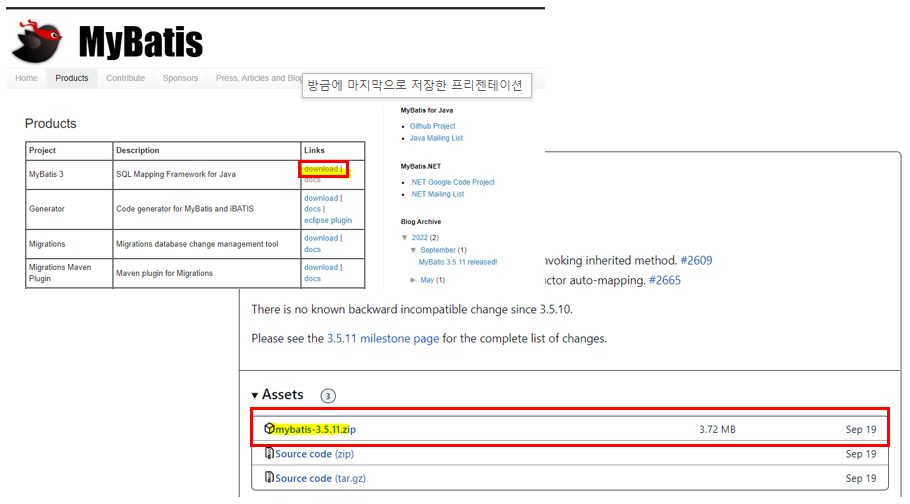
Task: Open the Migrations docs link
Action: coord(312,250)
